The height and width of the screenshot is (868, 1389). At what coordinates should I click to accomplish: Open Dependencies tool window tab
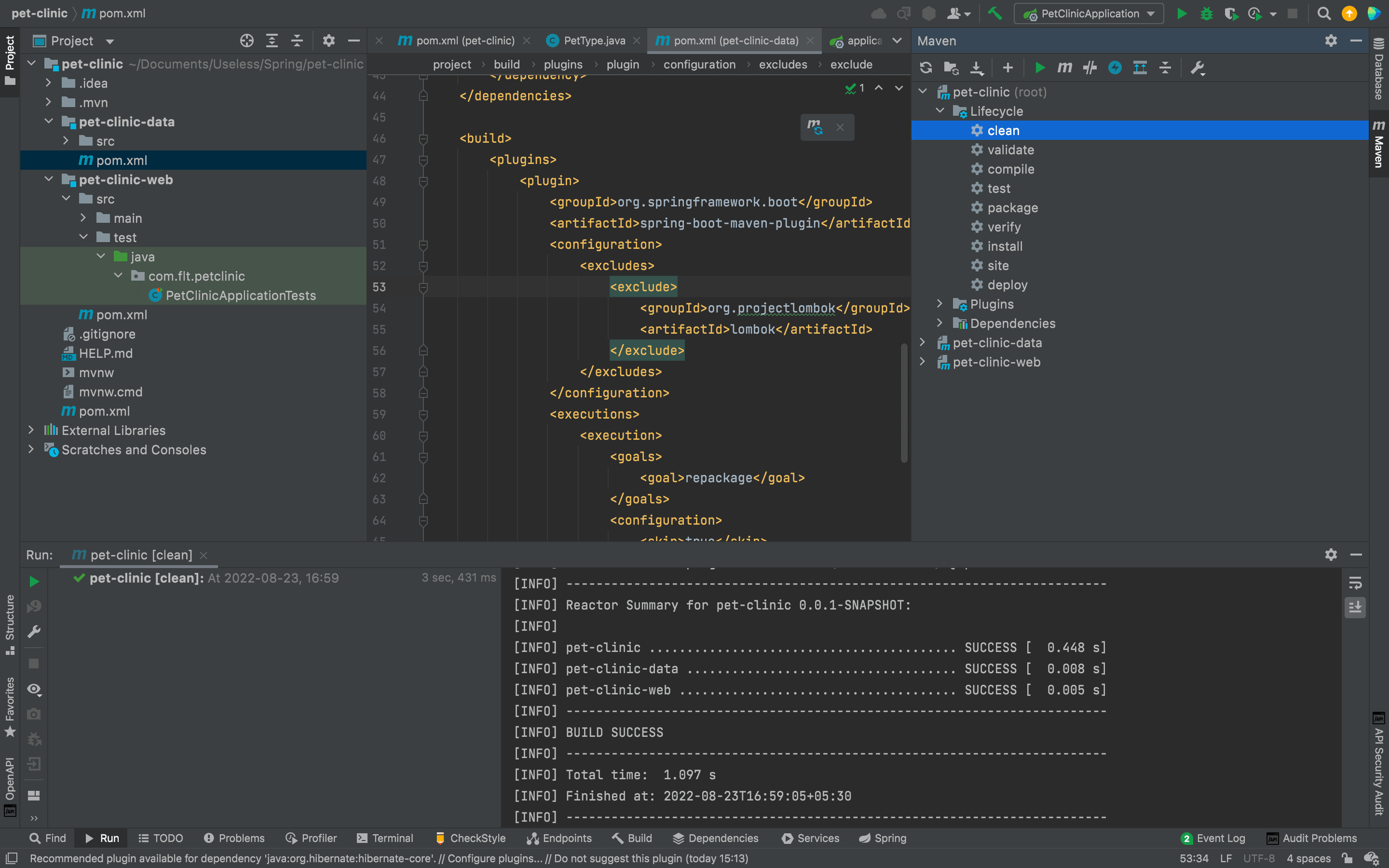tap(715, 838)
